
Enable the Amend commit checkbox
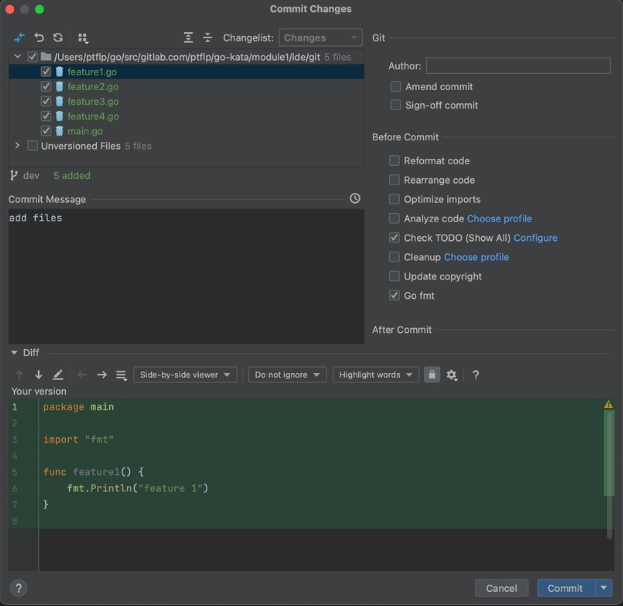pyautogui.click(x=396, y=87)
